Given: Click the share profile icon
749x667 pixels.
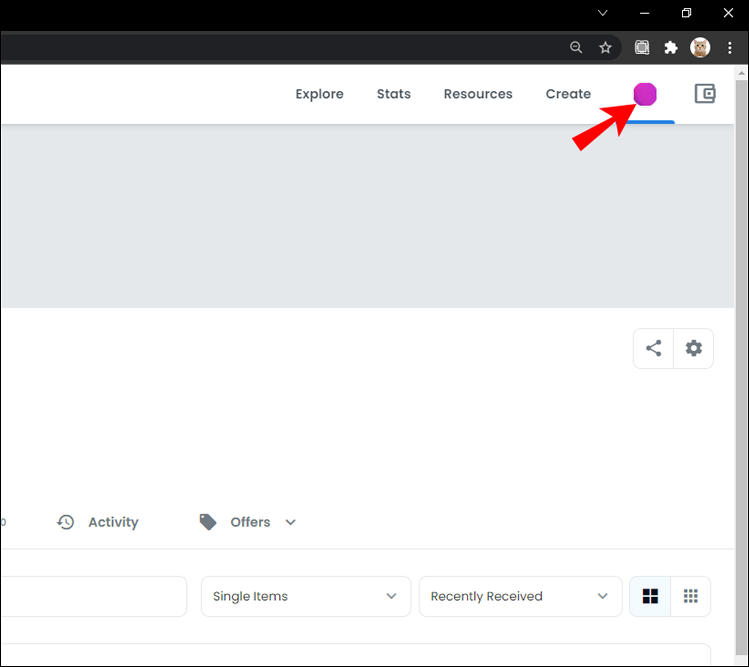Looking at the screenshot, I should click(653, 348).
